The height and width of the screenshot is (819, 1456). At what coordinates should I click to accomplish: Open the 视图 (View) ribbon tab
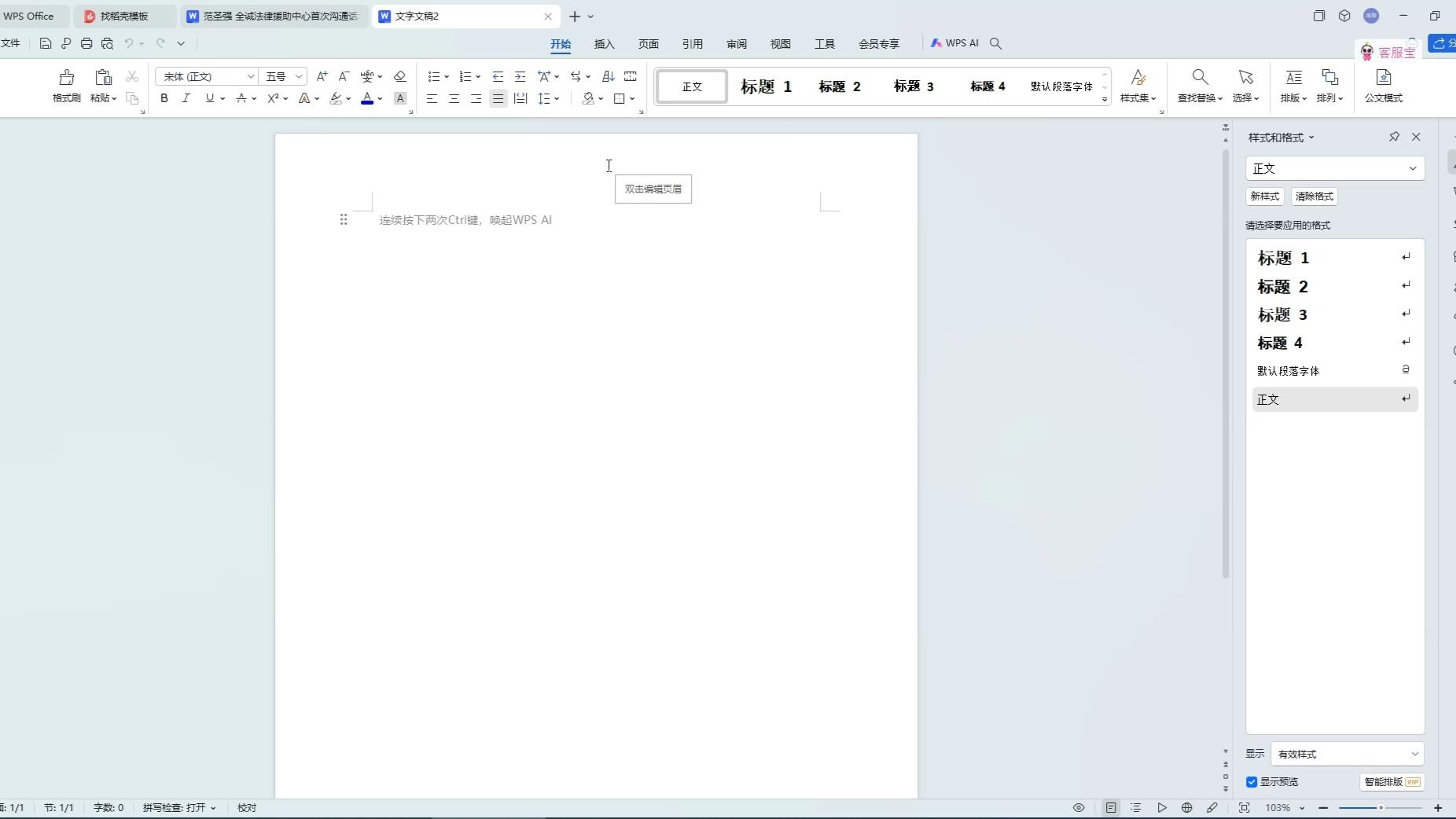point(781,44)
